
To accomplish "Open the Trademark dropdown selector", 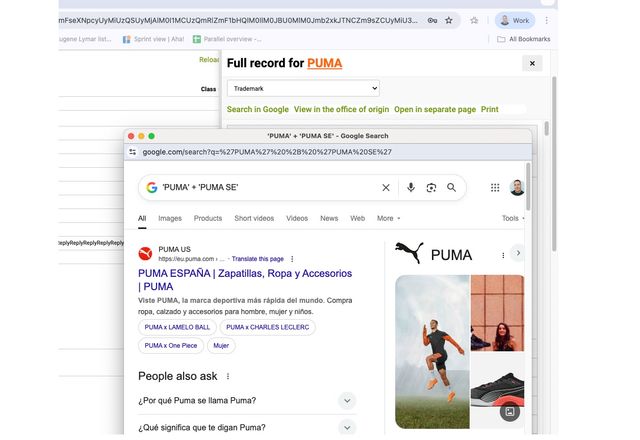I will point(303,88).
